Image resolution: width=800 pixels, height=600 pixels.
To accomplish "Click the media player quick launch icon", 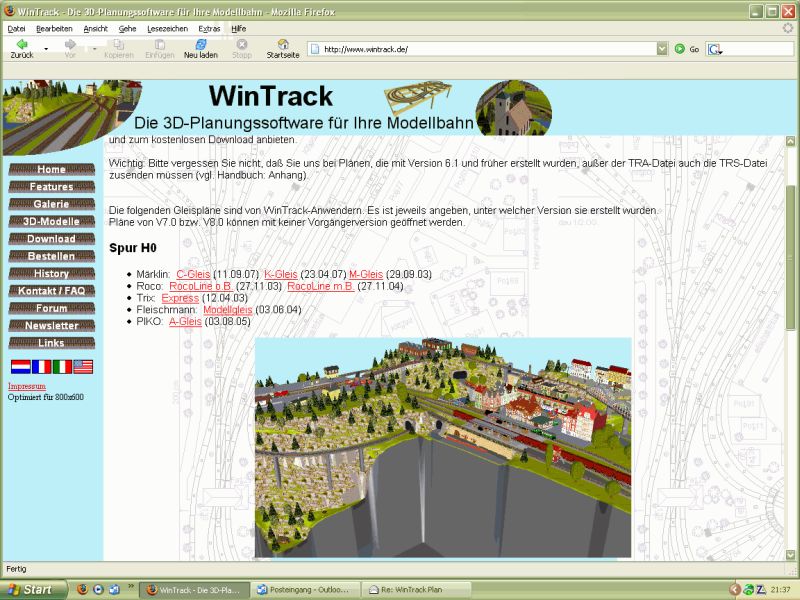I will point(98,589).
